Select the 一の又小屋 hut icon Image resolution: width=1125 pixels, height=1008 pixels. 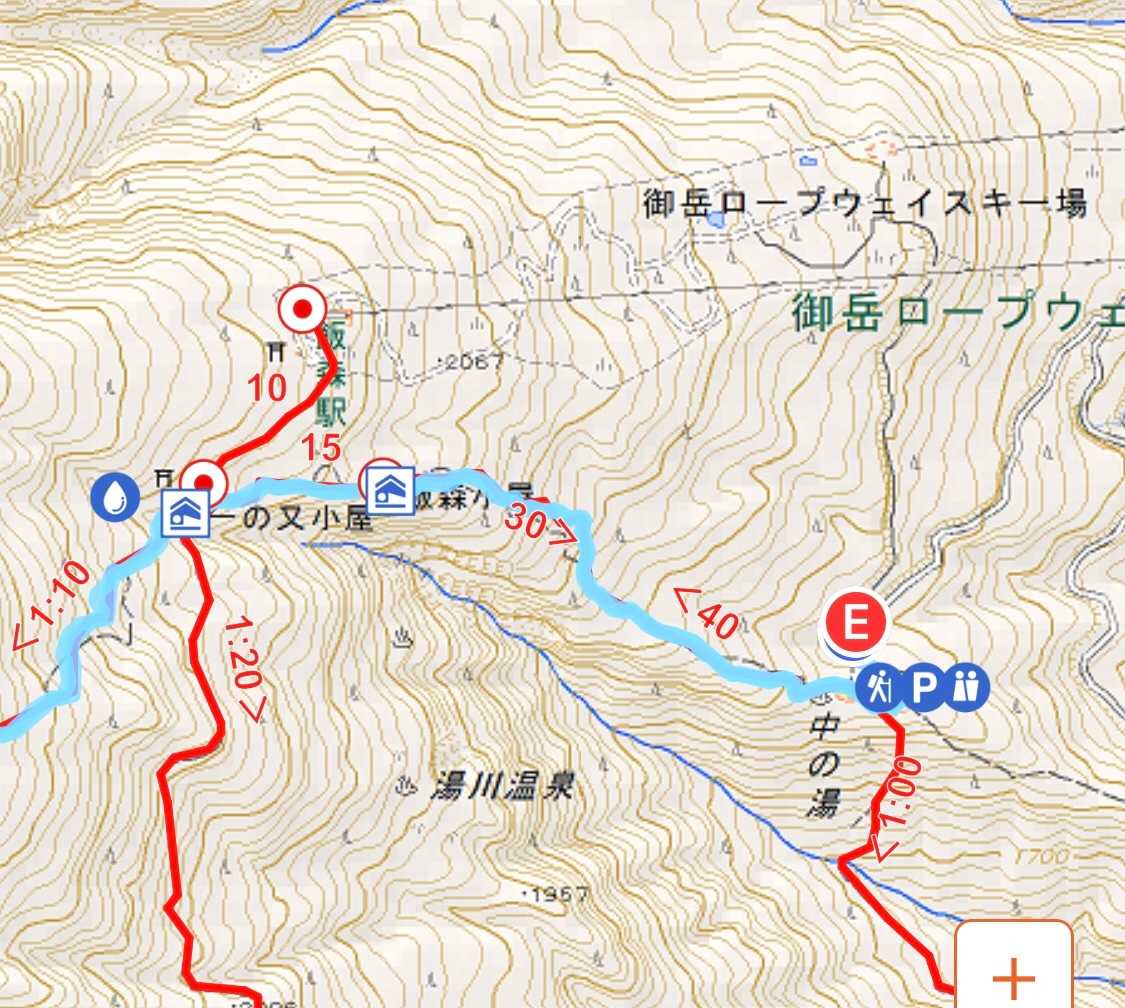click(186, 513)
